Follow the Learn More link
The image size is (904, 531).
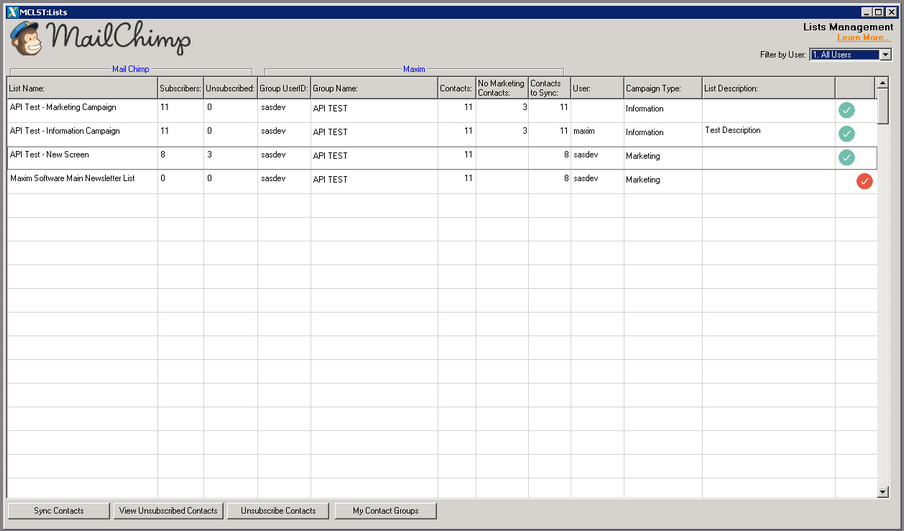point(864,37)
